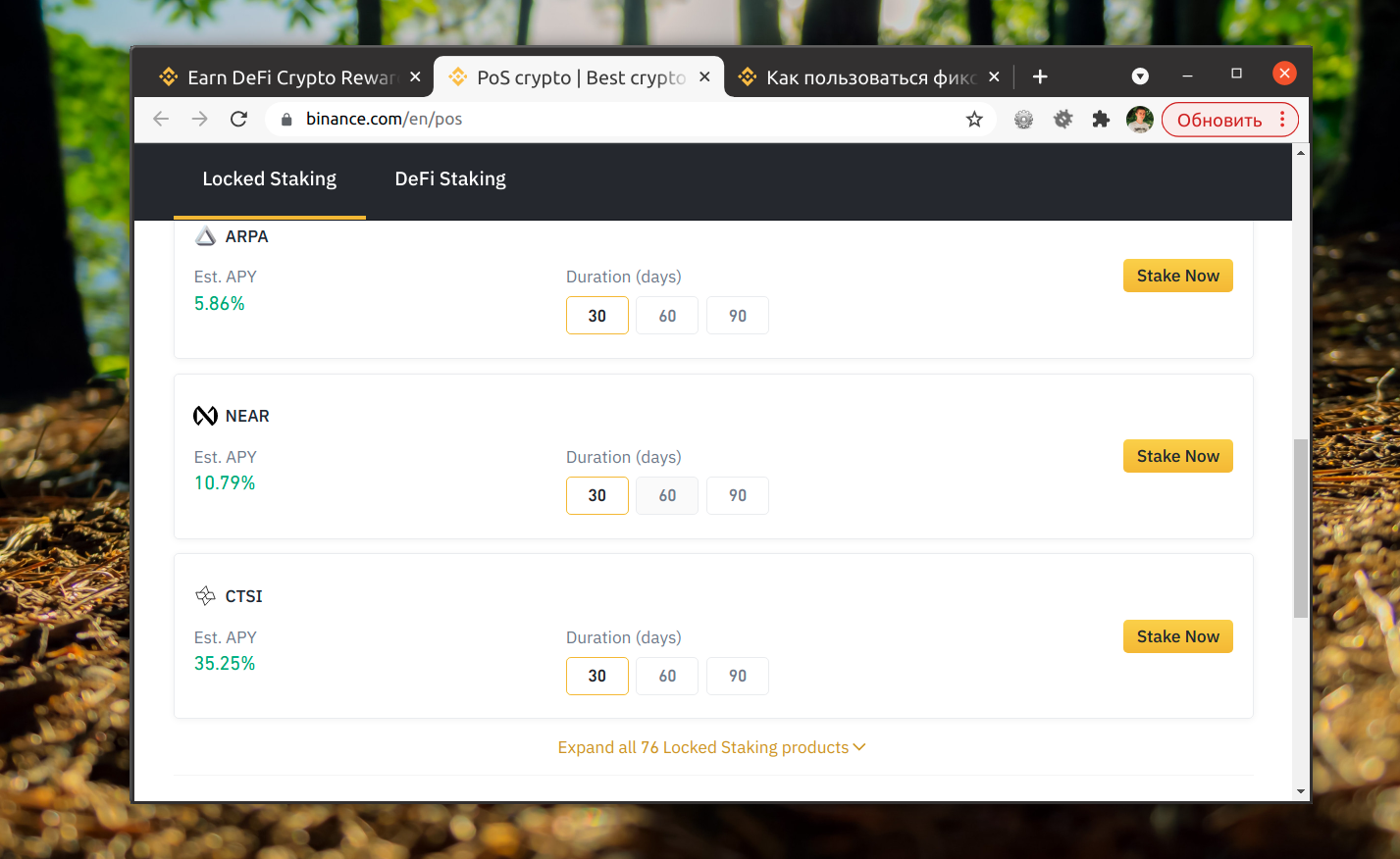Reload the page with the refresh icon
Screen dimensions: 1400x859
click(x=238, y=119)
